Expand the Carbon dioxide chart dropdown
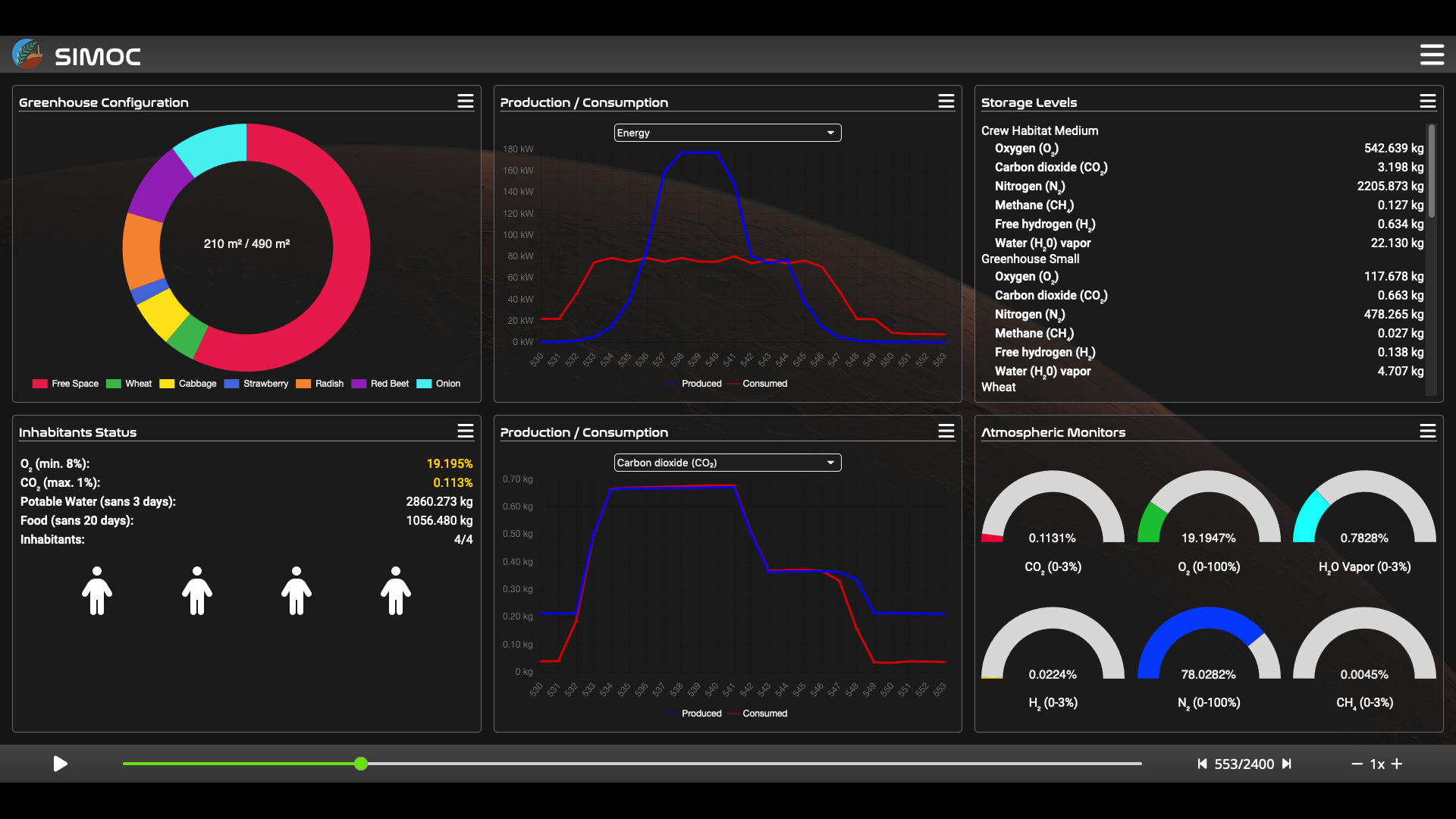Image resolution: width=1456 pixels, height=819 pixels. [x=726, y=463]
